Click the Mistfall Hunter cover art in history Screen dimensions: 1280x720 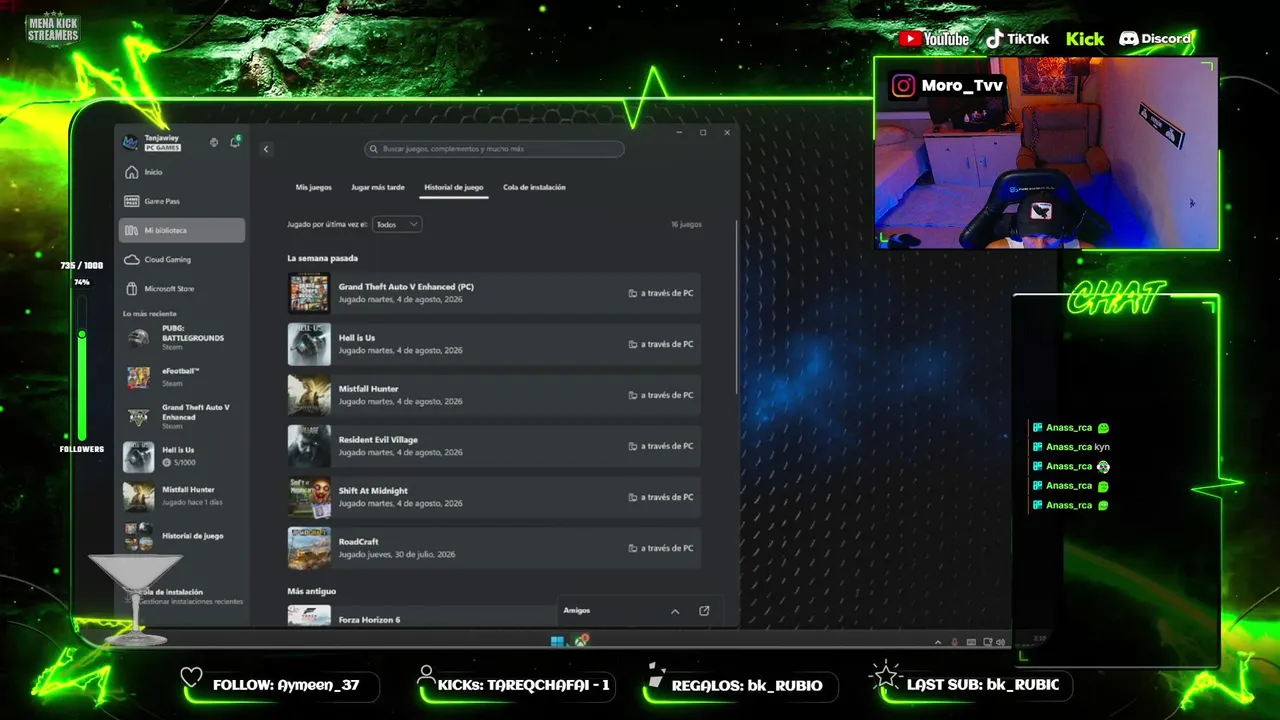[x=309, y=395]
